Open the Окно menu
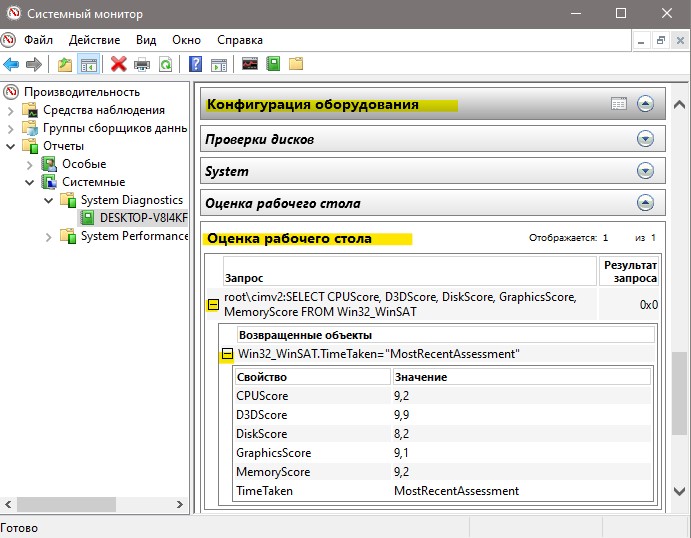 (x=186, y=40)
